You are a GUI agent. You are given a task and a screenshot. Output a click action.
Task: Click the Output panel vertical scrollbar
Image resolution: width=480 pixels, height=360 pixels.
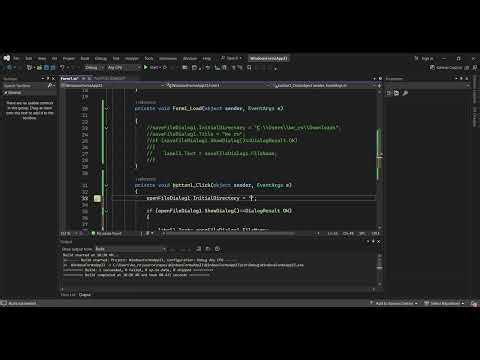tap(380, 269)
